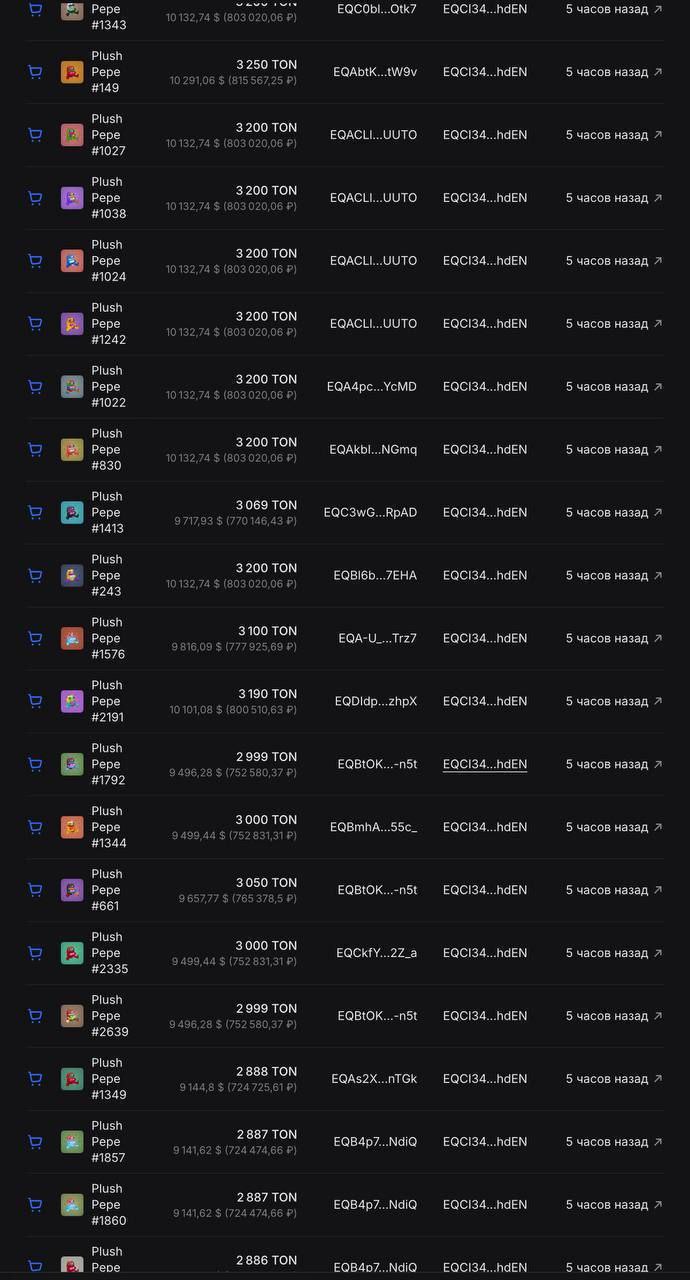Open seller address EQAbtK...tW9v
The width and height of the screenshot is (690, 1280).
(x=375, y=72)
